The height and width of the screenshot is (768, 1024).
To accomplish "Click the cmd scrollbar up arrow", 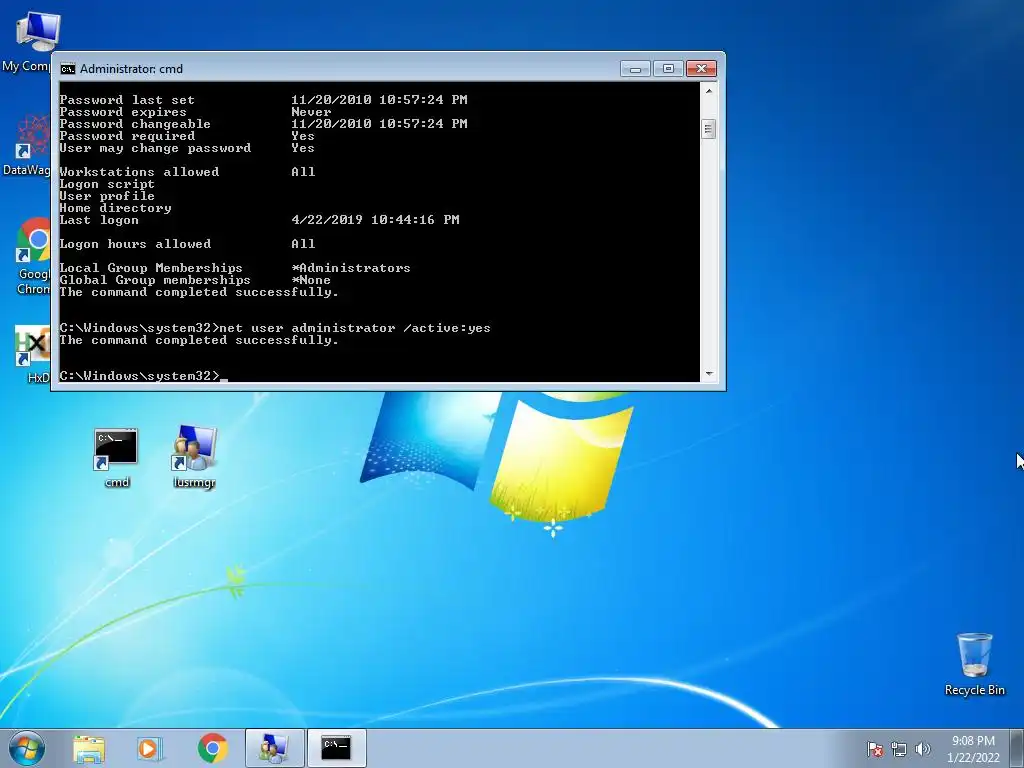I will 709,91.
